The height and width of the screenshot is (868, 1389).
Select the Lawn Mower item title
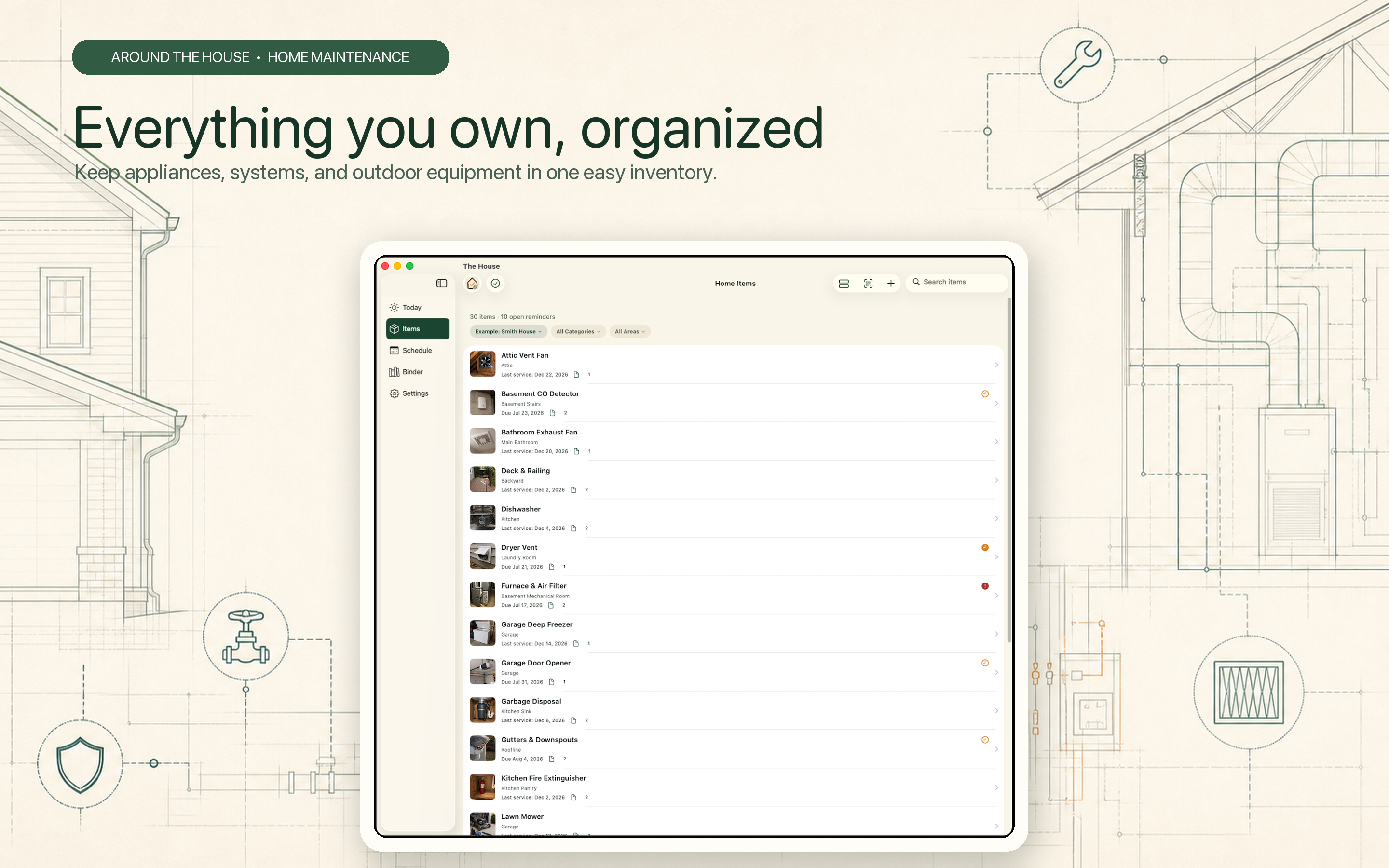(x=522, y=816)
